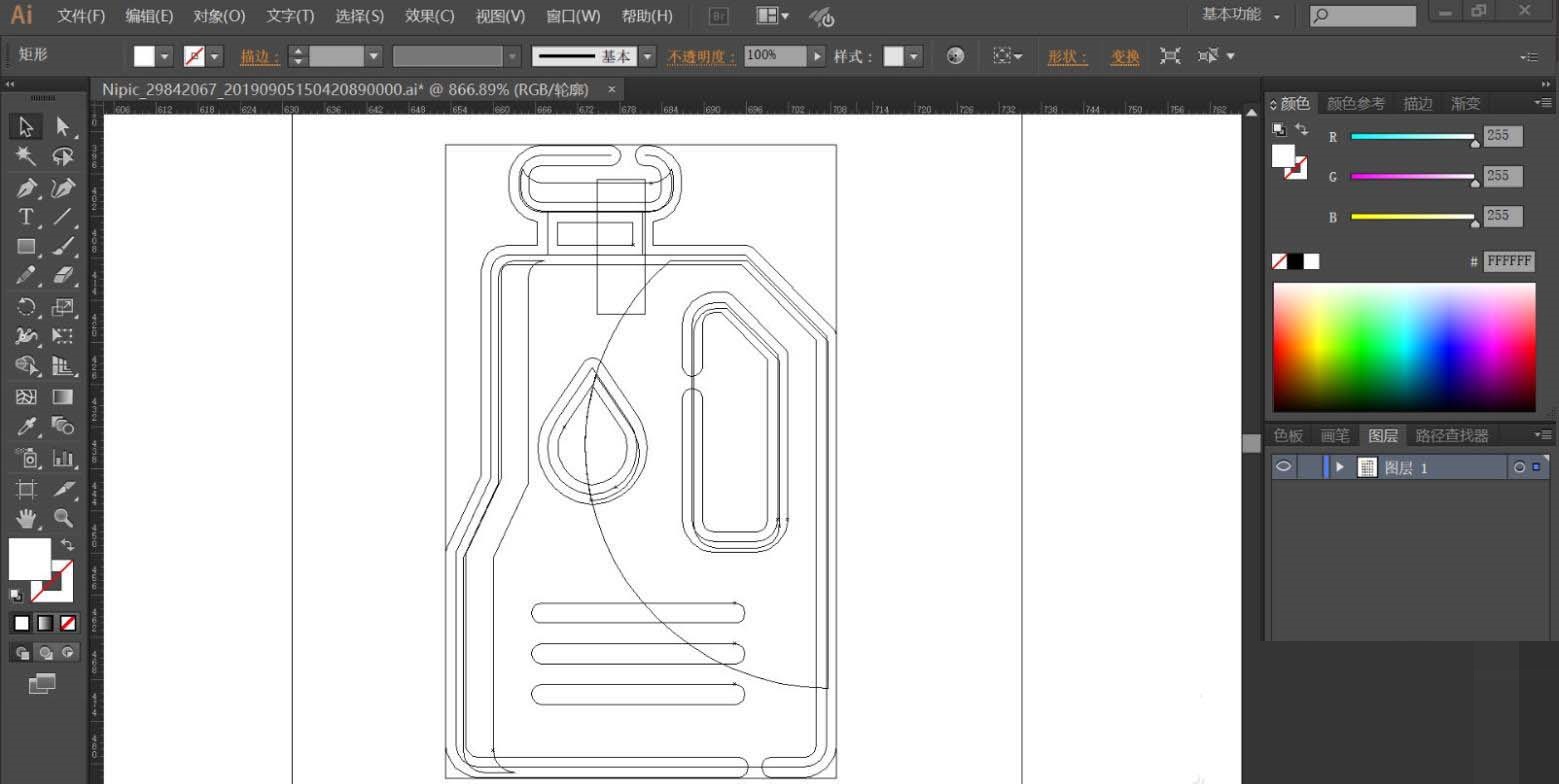Open the 不透明度 opacity dropdown

point(817,56)
